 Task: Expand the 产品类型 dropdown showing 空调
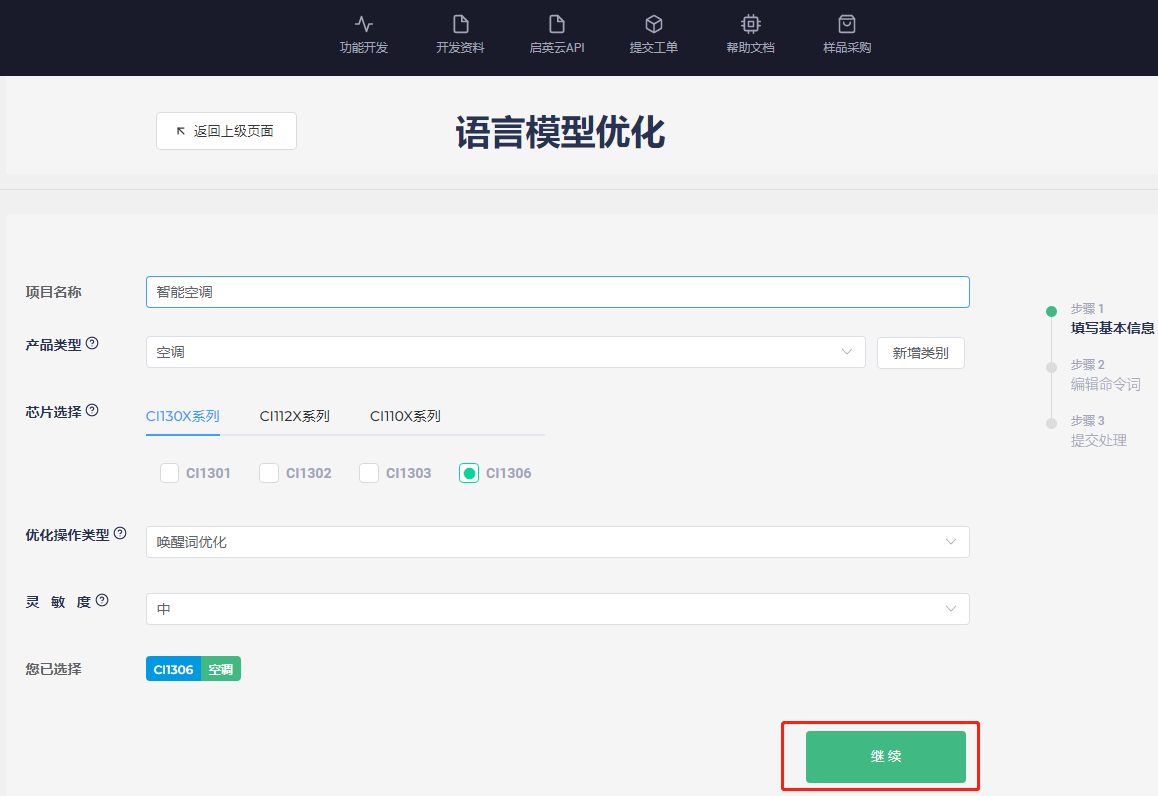(505, 352)
